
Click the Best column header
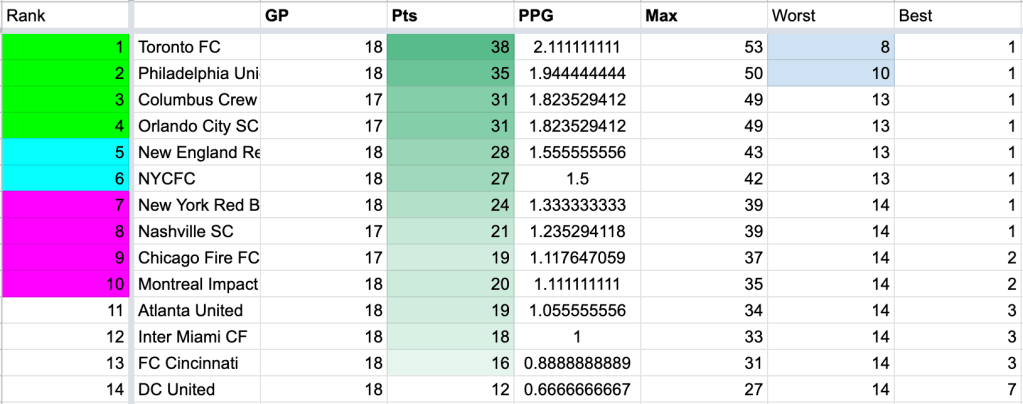(958, 17)
